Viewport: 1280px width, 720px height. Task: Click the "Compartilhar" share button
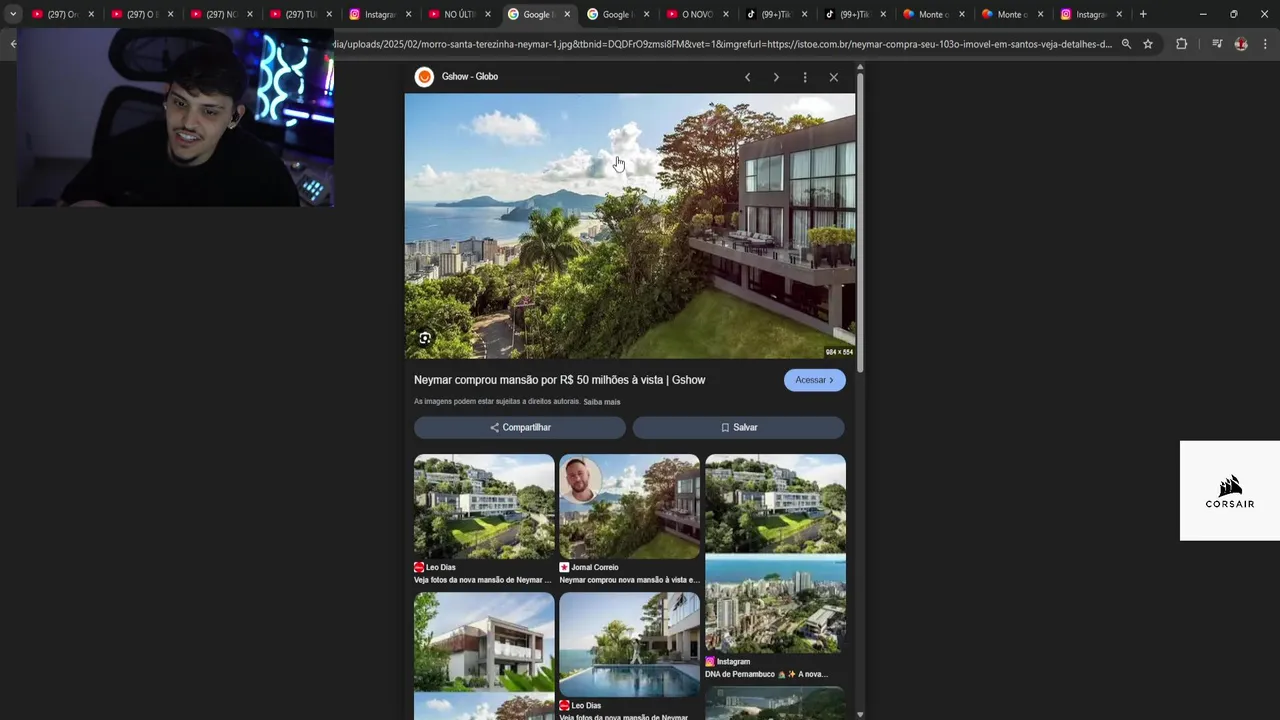pyautogui.click(x=520, y=427)
